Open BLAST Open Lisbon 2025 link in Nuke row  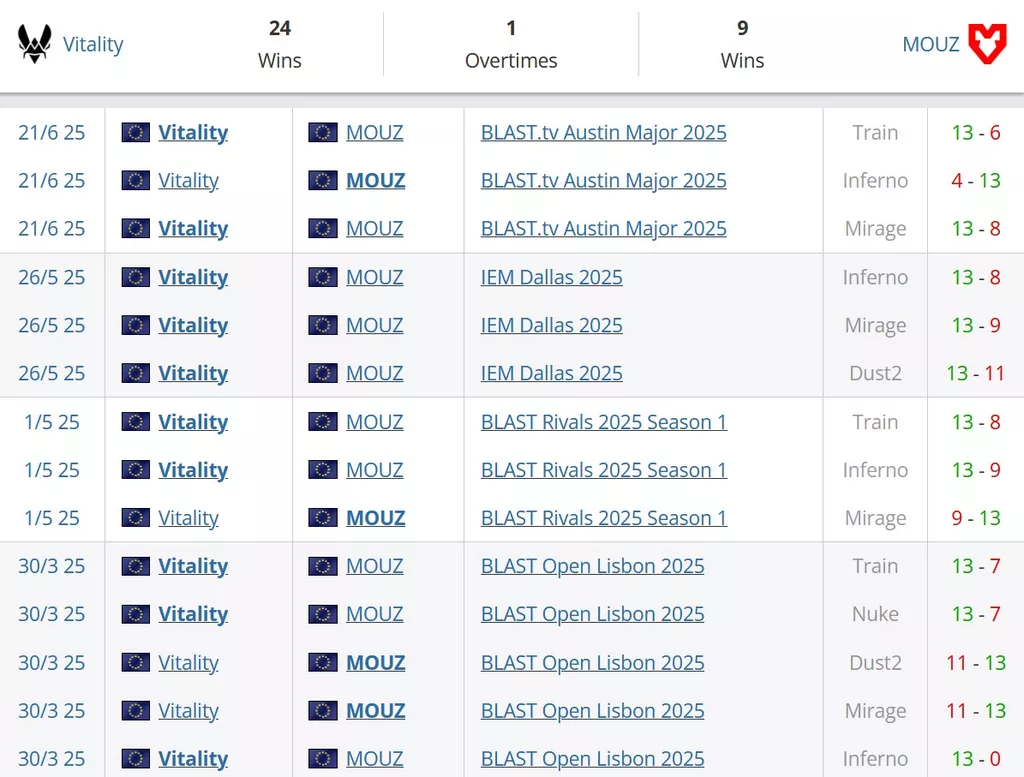tap(592, 614)
